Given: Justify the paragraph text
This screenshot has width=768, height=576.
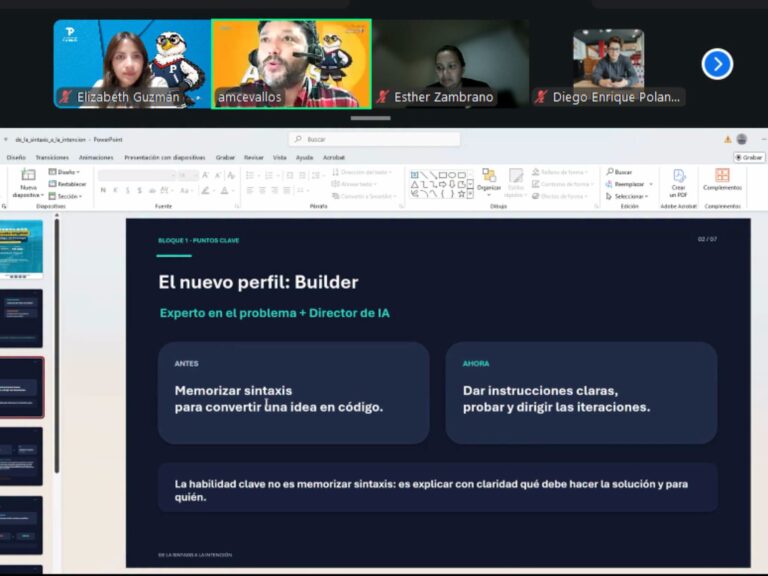Looking at the screenshot, I should point(287,190).
